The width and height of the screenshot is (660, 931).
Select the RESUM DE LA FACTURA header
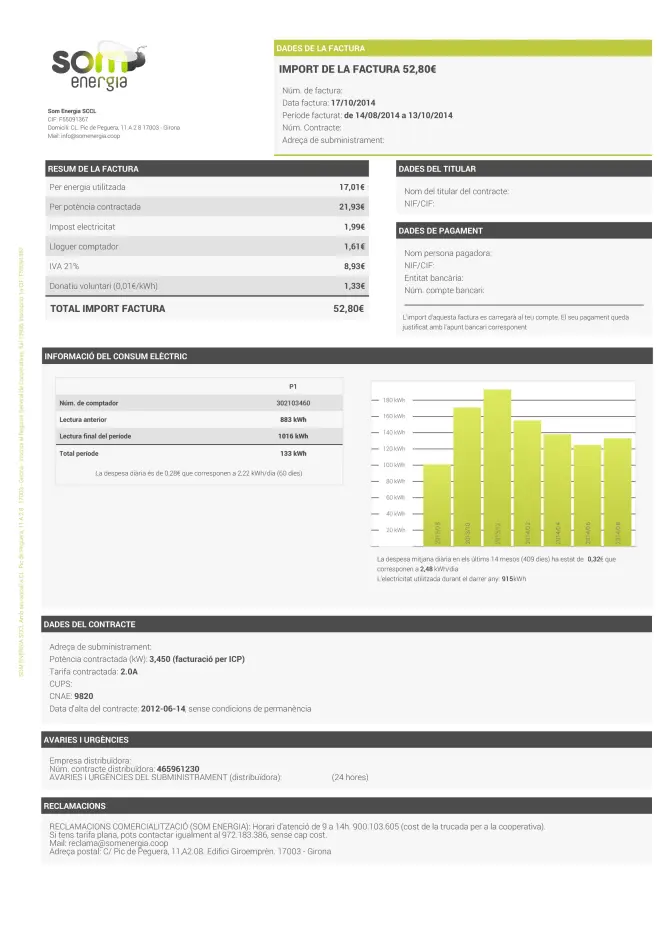tap(94, 169)
